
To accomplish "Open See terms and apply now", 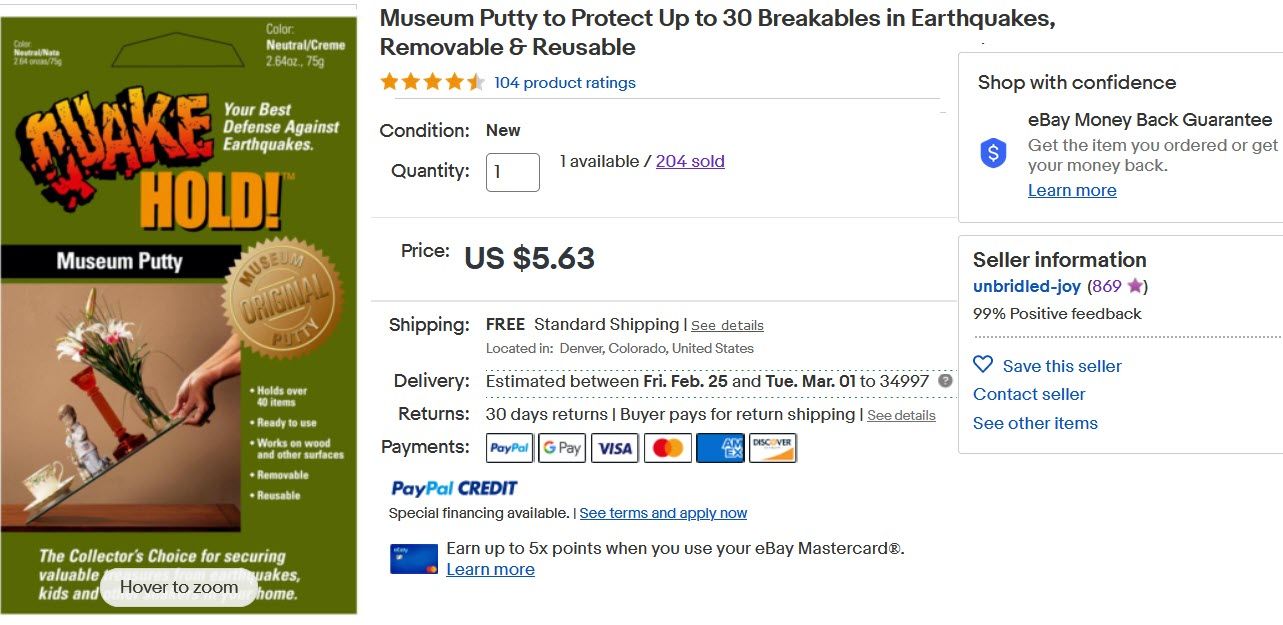I will click(x=663, y=513).
